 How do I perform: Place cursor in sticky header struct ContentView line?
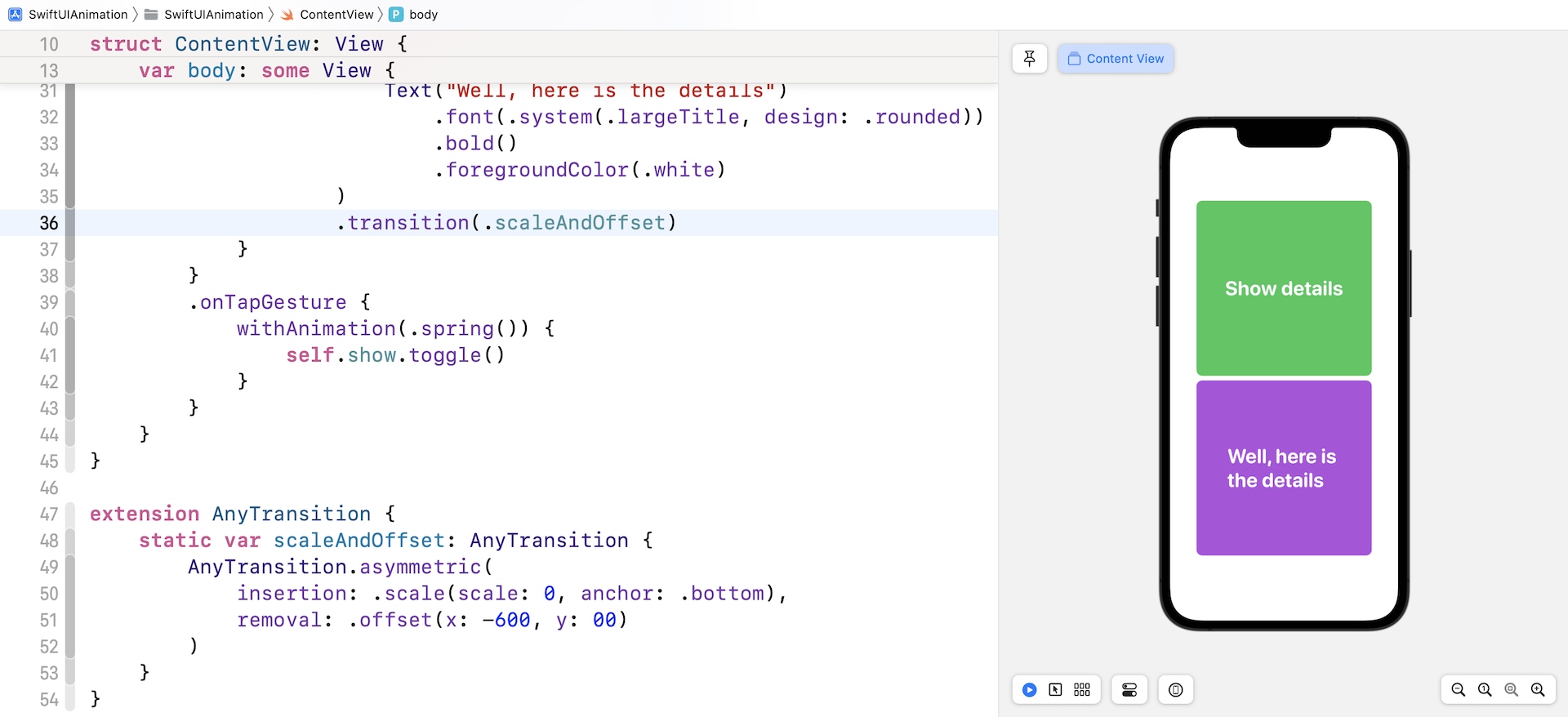click(245, 44)
